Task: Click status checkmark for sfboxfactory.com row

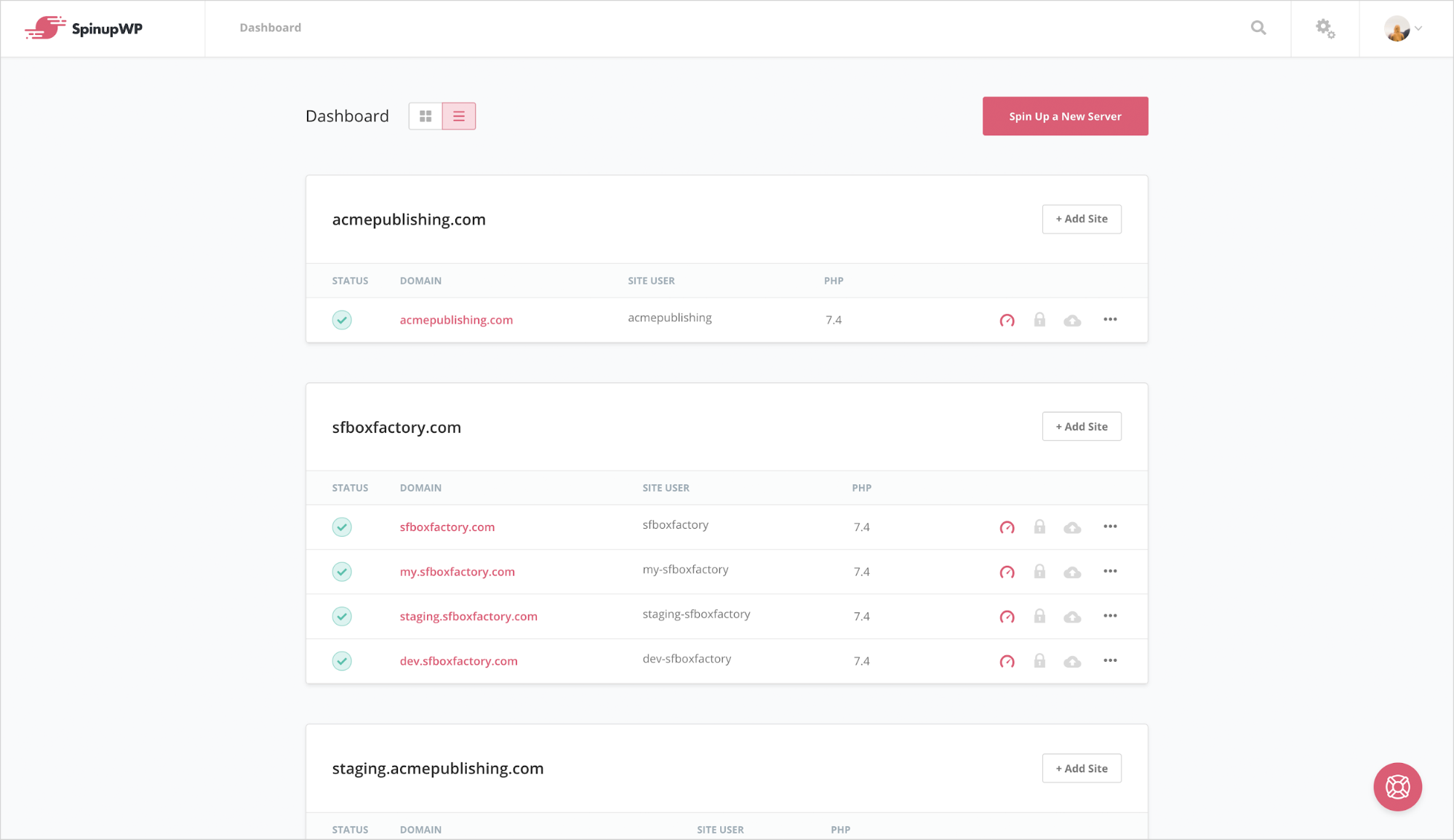Action: (342, 527)
